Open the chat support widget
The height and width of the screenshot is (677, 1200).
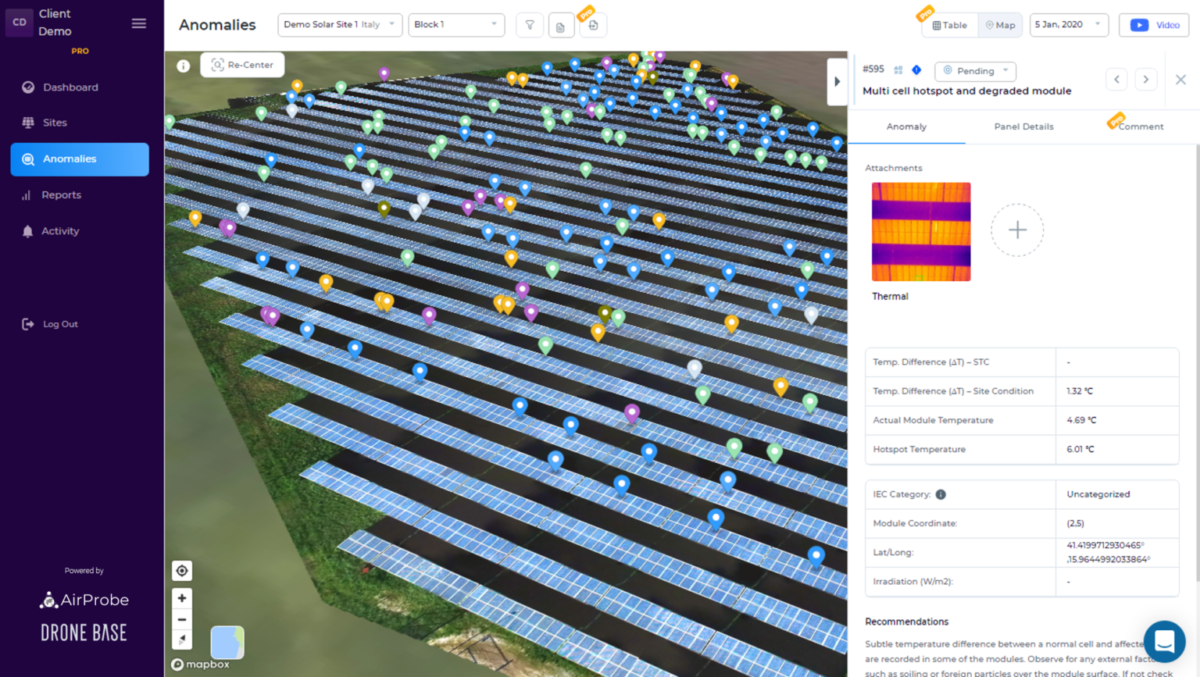[x=1164, y=641]
